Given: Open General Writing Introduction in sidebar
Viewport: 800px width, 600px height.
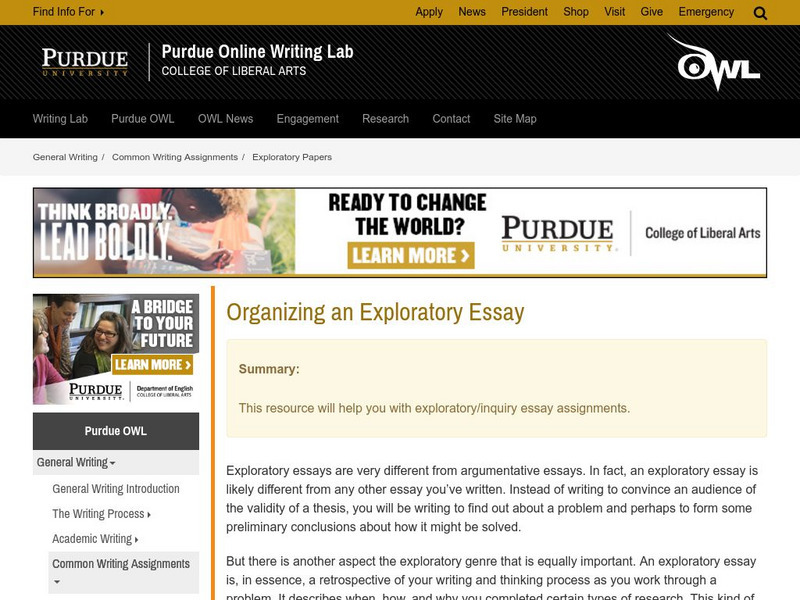Looking at the screenshot, I should point(116,489).
